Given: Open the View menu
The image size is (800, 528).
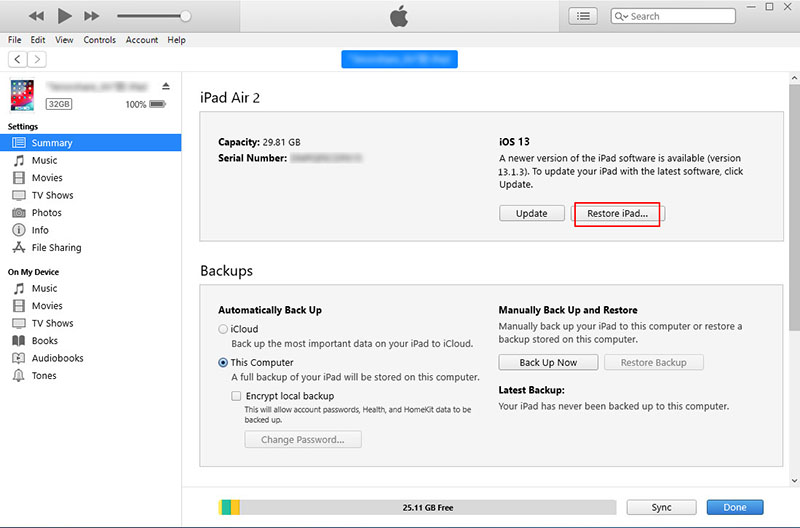Looking at the screenshot, I should 64,40.
